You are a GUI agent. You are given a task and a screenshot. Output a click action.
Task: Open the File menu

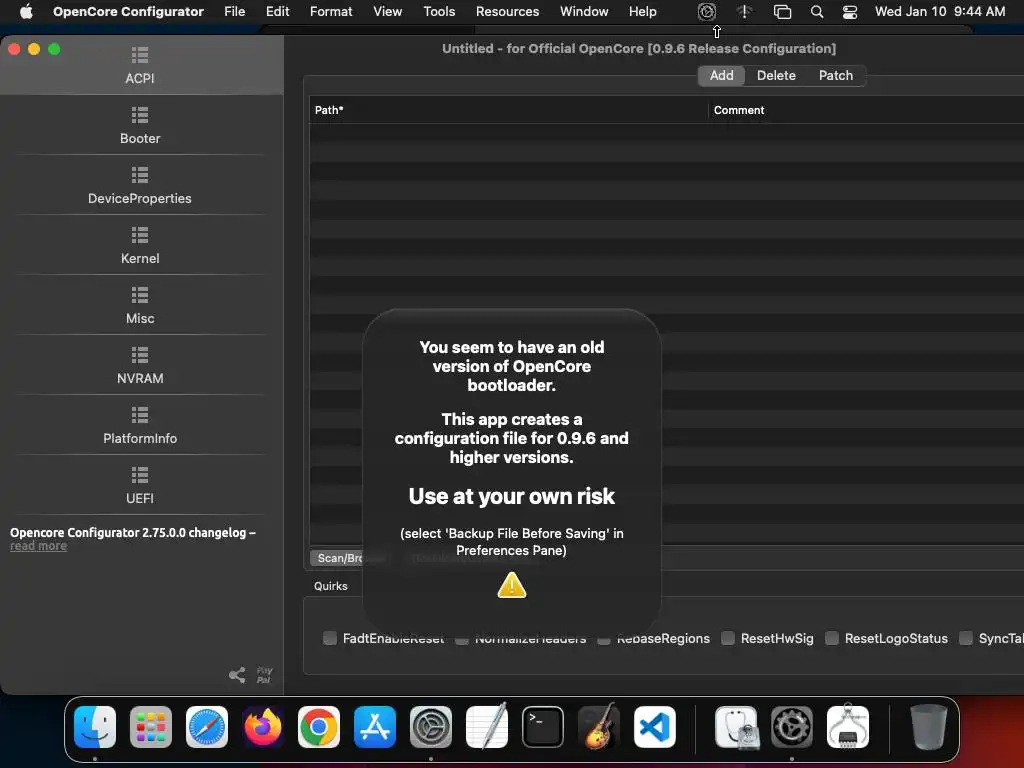pos(234,12)
